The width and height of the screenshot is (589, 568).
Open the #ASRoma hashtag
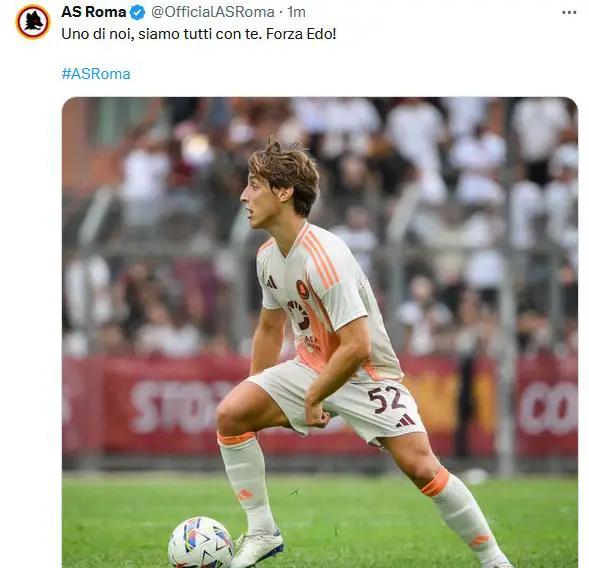pos(96,74)
